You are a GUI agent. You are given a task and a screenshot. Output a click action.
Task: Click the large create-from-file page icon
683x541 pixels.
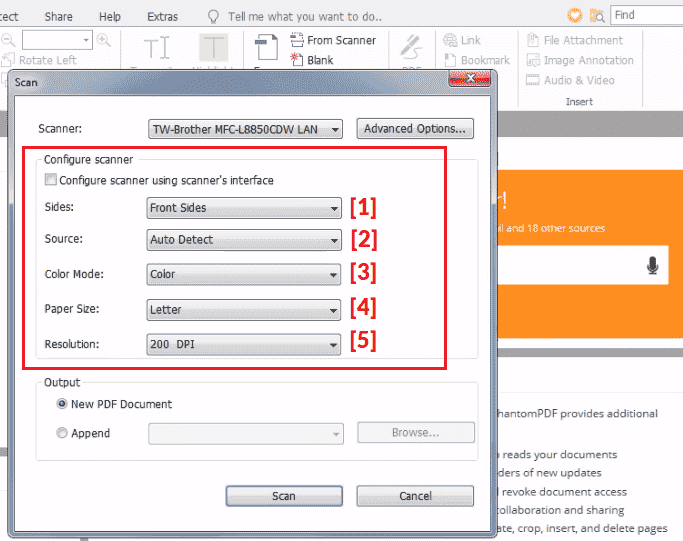click(266, 47)
